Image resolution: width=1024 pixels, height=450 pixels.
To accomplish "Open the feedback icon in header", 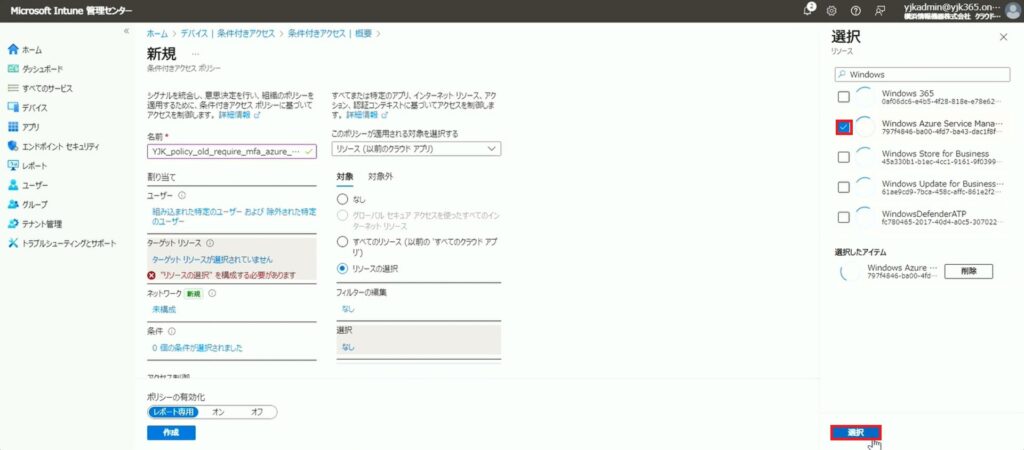I will click(x=880, y=10).
